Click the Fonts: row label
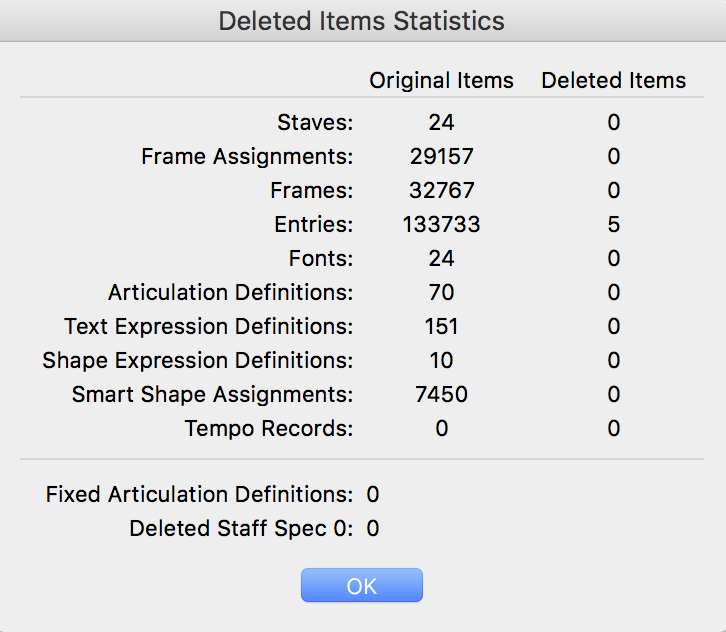 click(x=321, y=258)
